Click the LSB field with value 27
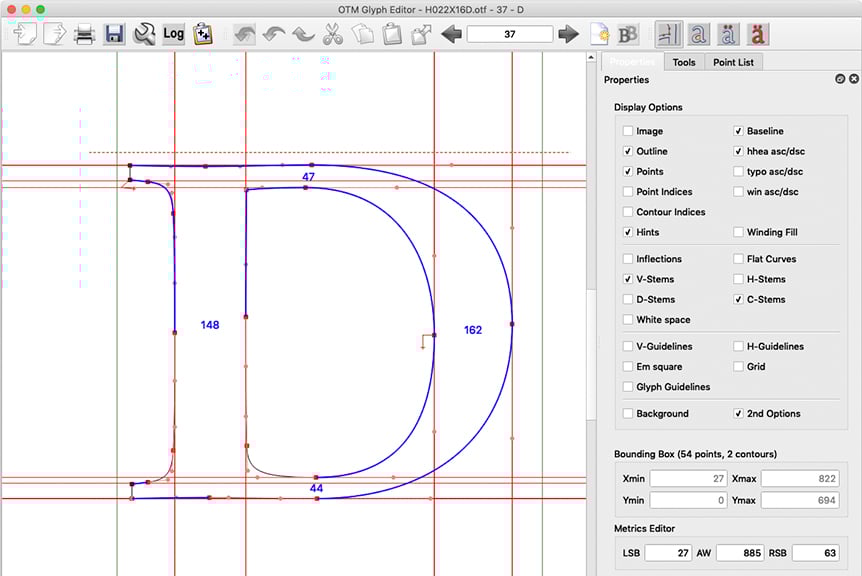The height and width of the screenshot is (576, 862). coord(668,553)
